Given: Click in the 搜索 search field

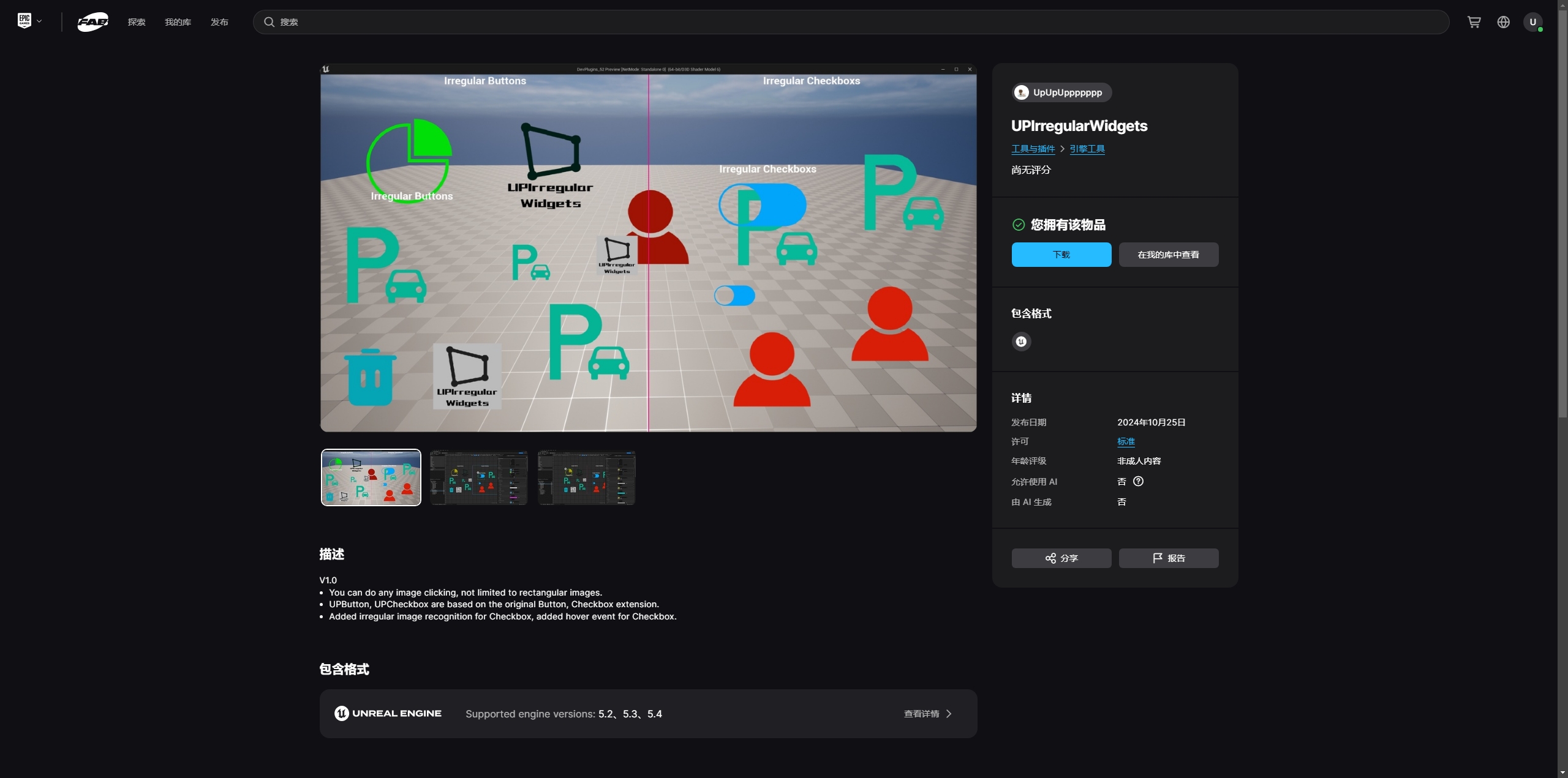Looking at the screenshot, I should coord(858,22).
